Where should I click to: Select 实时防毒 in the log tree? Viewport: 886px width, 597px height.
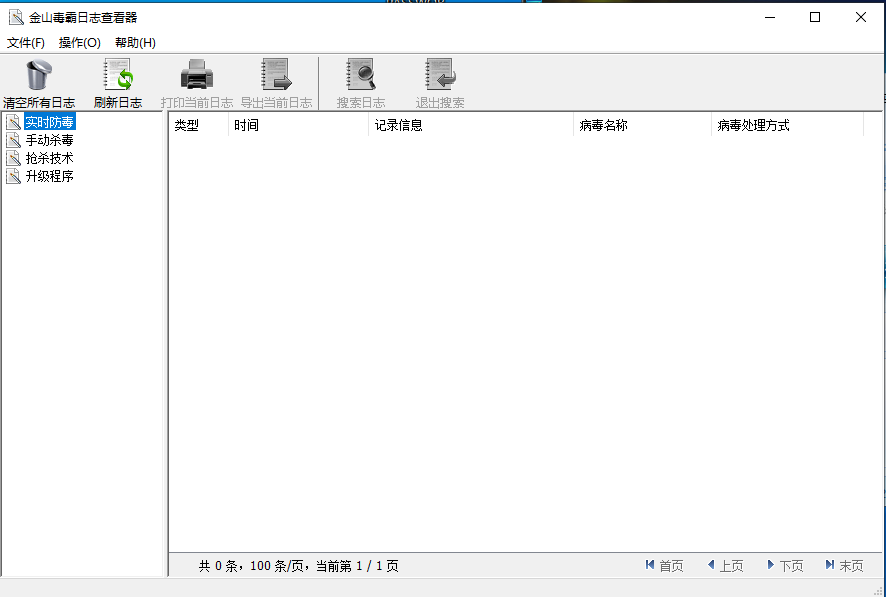click(x=49, y=122)
